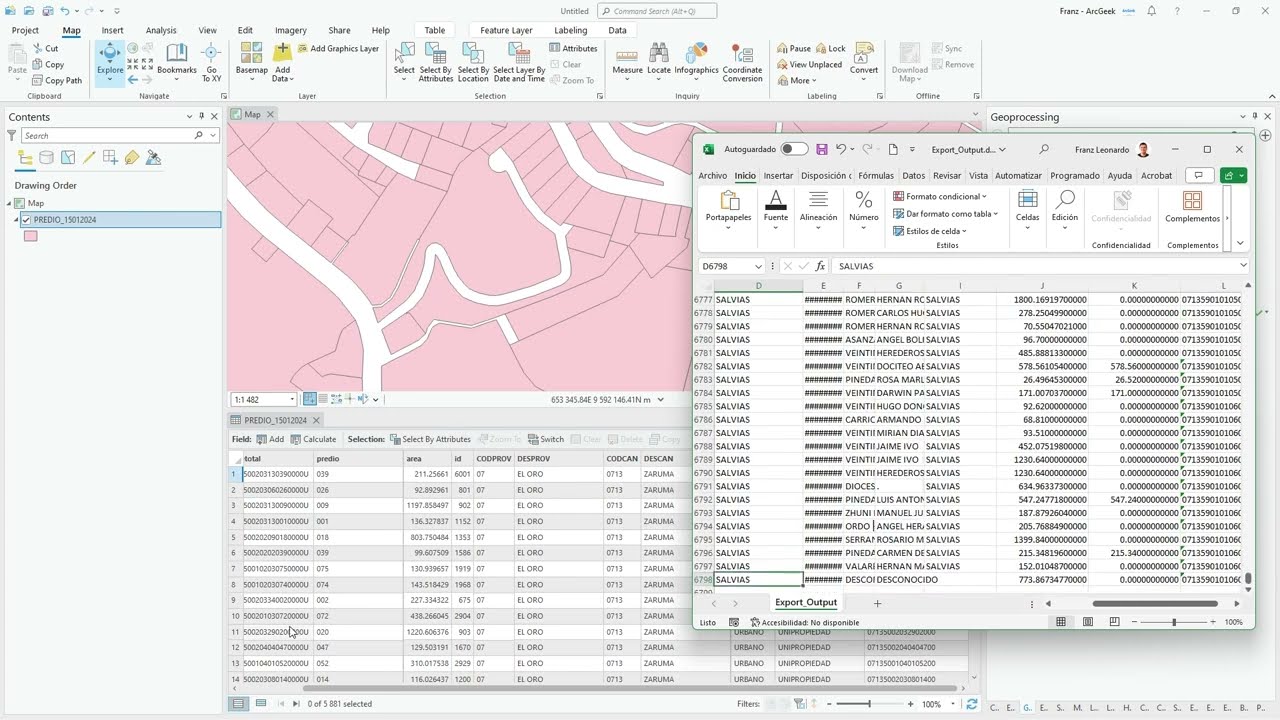Open the Excel Fórmulas tab
The width and height of the screenshot is (1280, 720).
click(x=876, y=176)
